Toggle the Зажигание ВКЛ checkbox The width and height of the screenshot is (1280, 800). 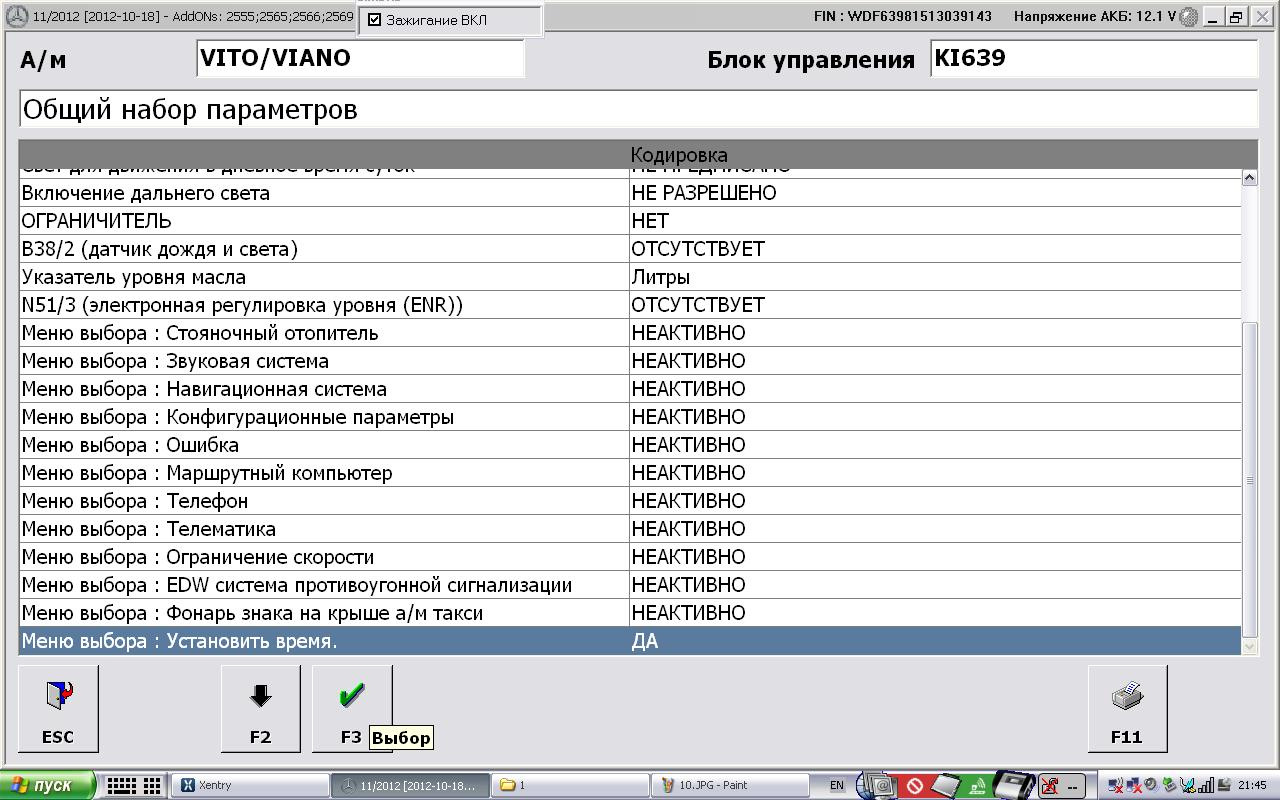click(x=375, y=20)
